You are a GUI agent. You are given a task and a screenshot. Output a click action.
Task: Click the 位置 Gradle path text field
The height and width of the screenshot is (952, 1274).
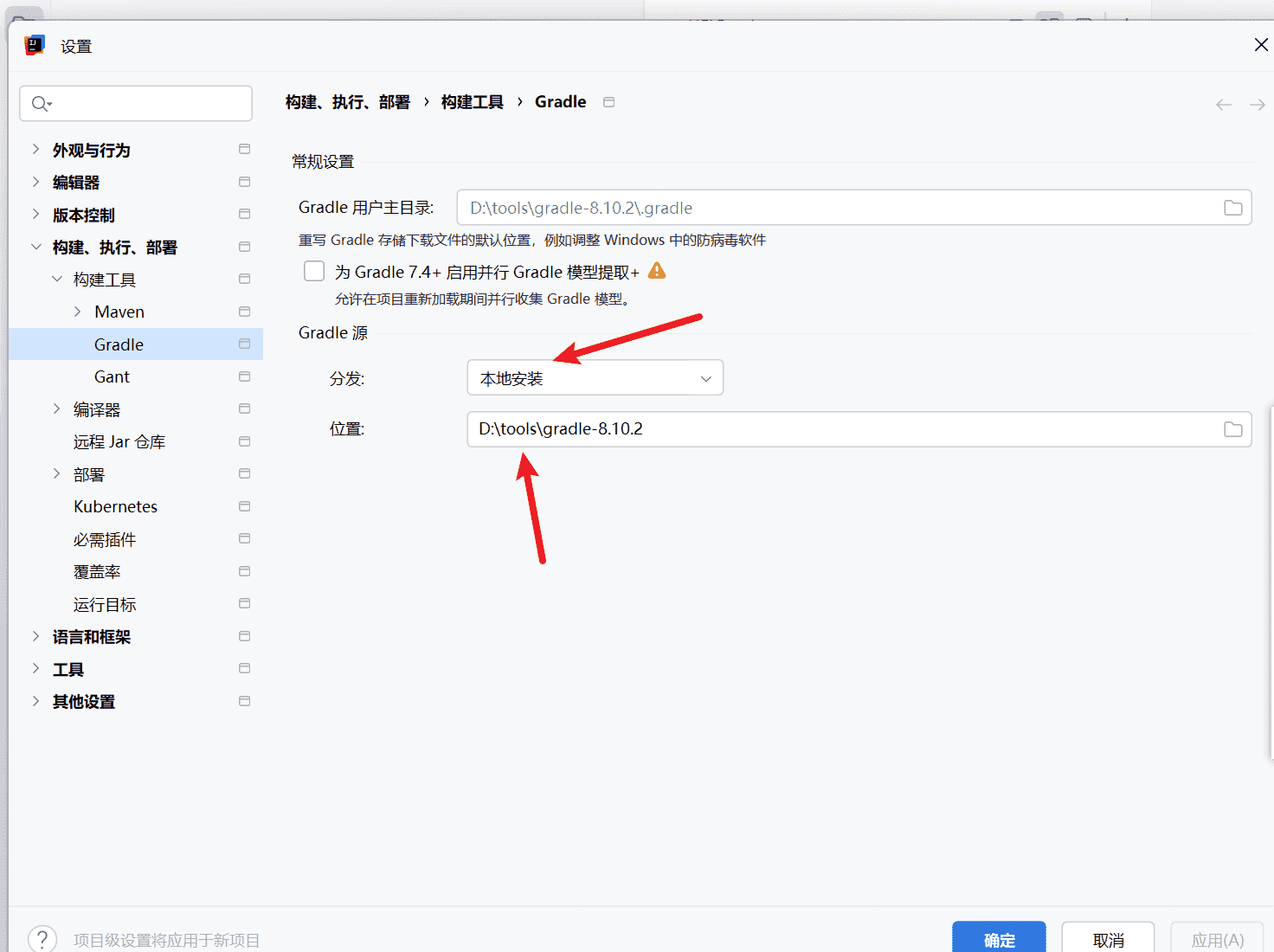[840, 429]
